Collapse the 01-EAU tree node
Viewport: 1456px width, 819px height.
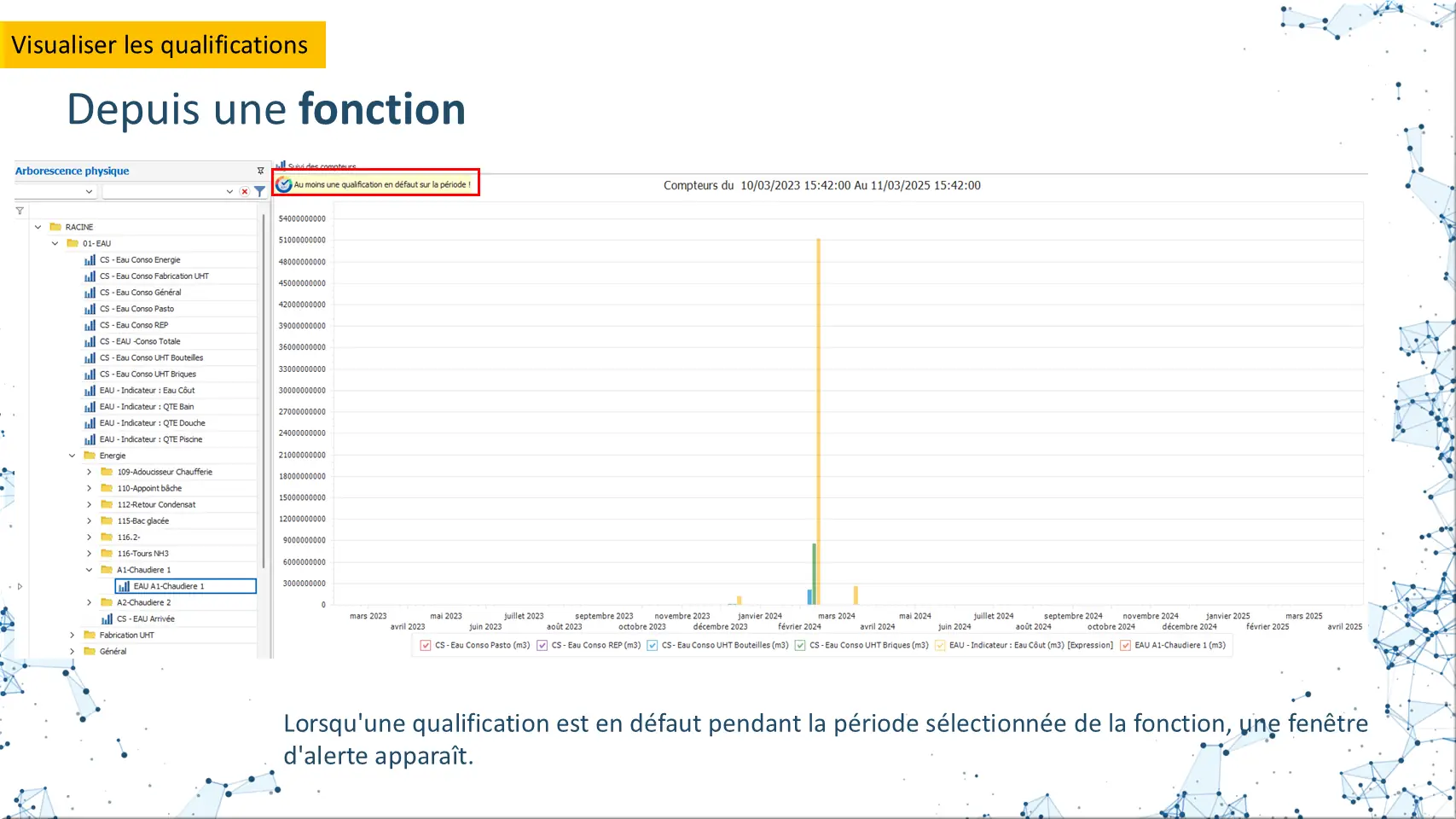click(x=55, y=243)
